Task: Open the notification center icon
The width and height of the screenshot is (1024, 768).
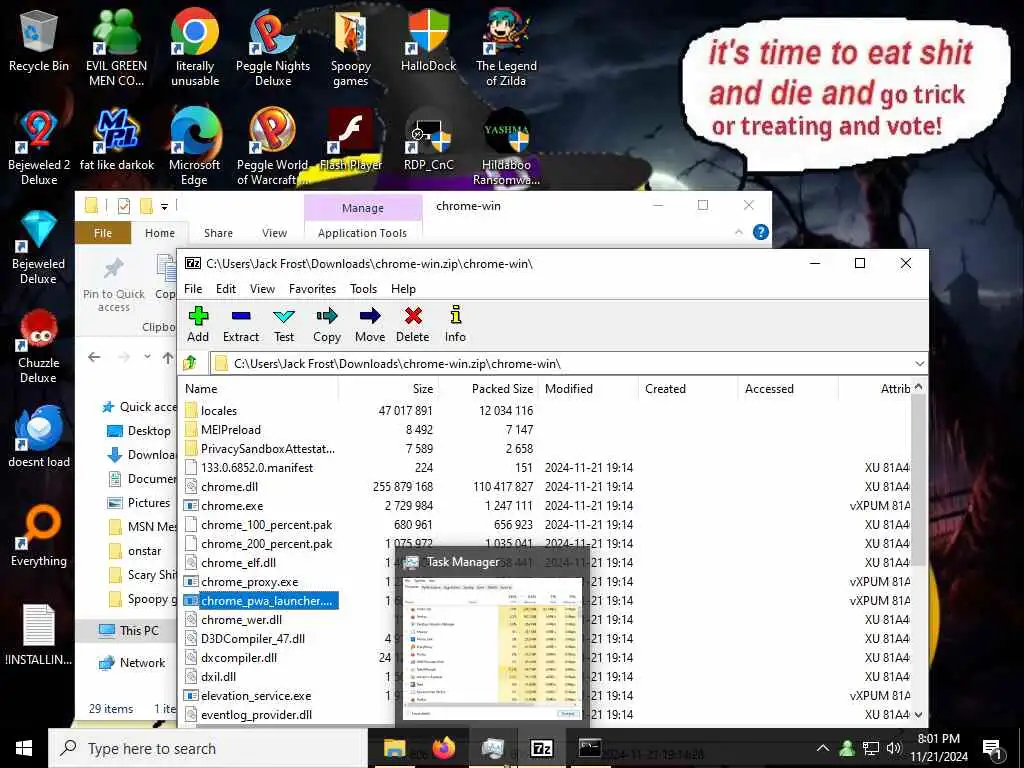Action: (x=993, y=748)
